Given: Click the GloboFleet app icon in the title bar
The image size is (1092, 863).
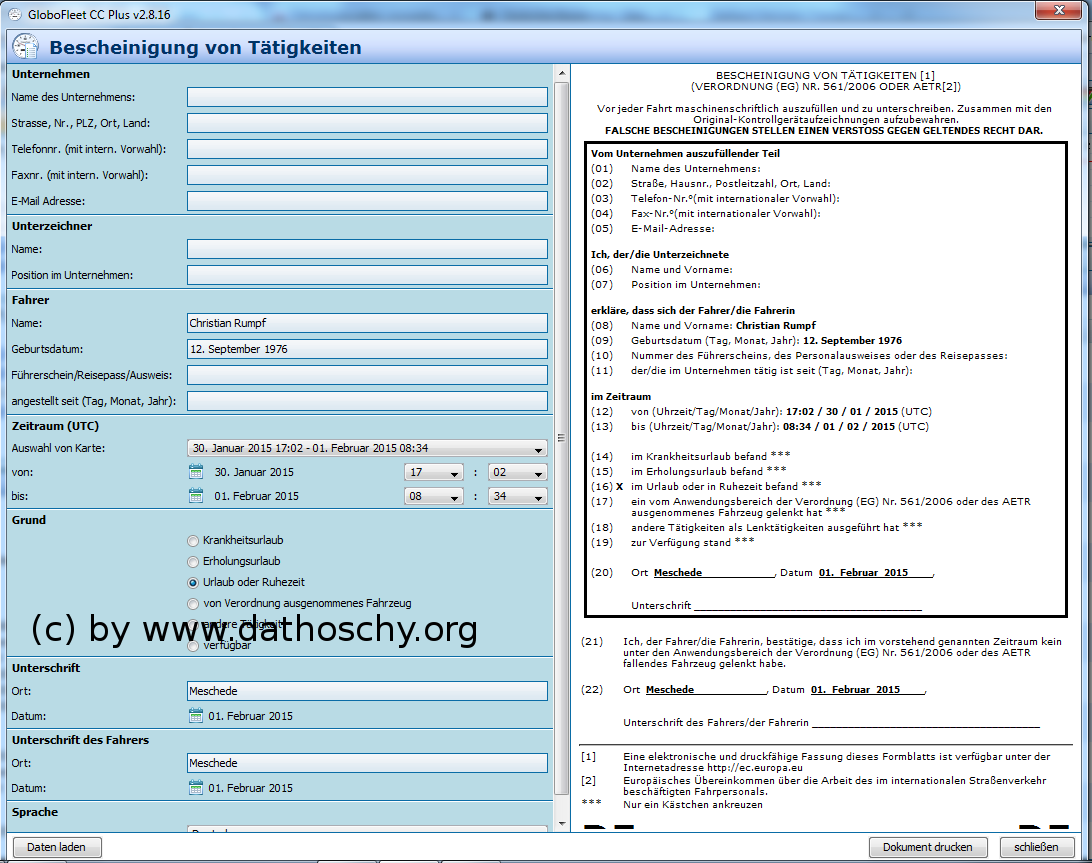Looking at the screenshot, I should point(14,14).
